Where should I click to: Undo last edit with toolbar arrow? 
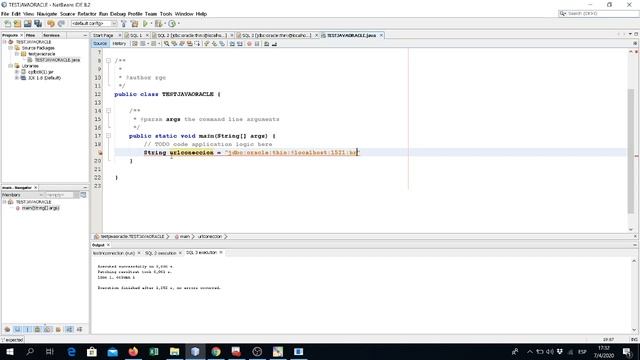pyautogui.click(x=51, y=24)
